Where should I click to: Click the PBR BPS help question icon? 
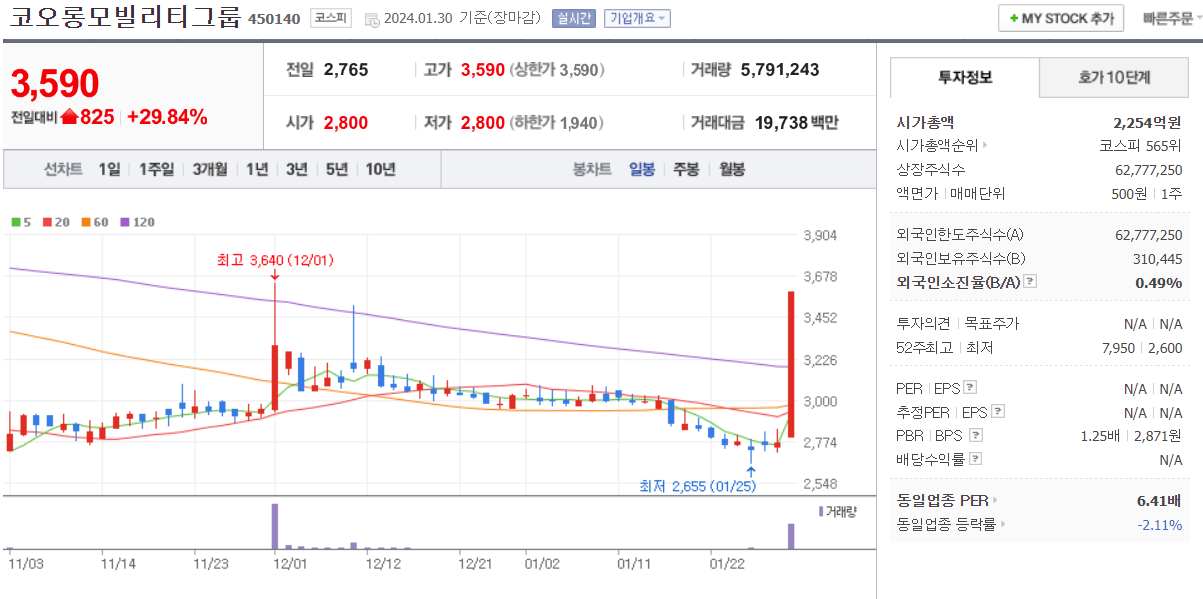tap(976, 435)
